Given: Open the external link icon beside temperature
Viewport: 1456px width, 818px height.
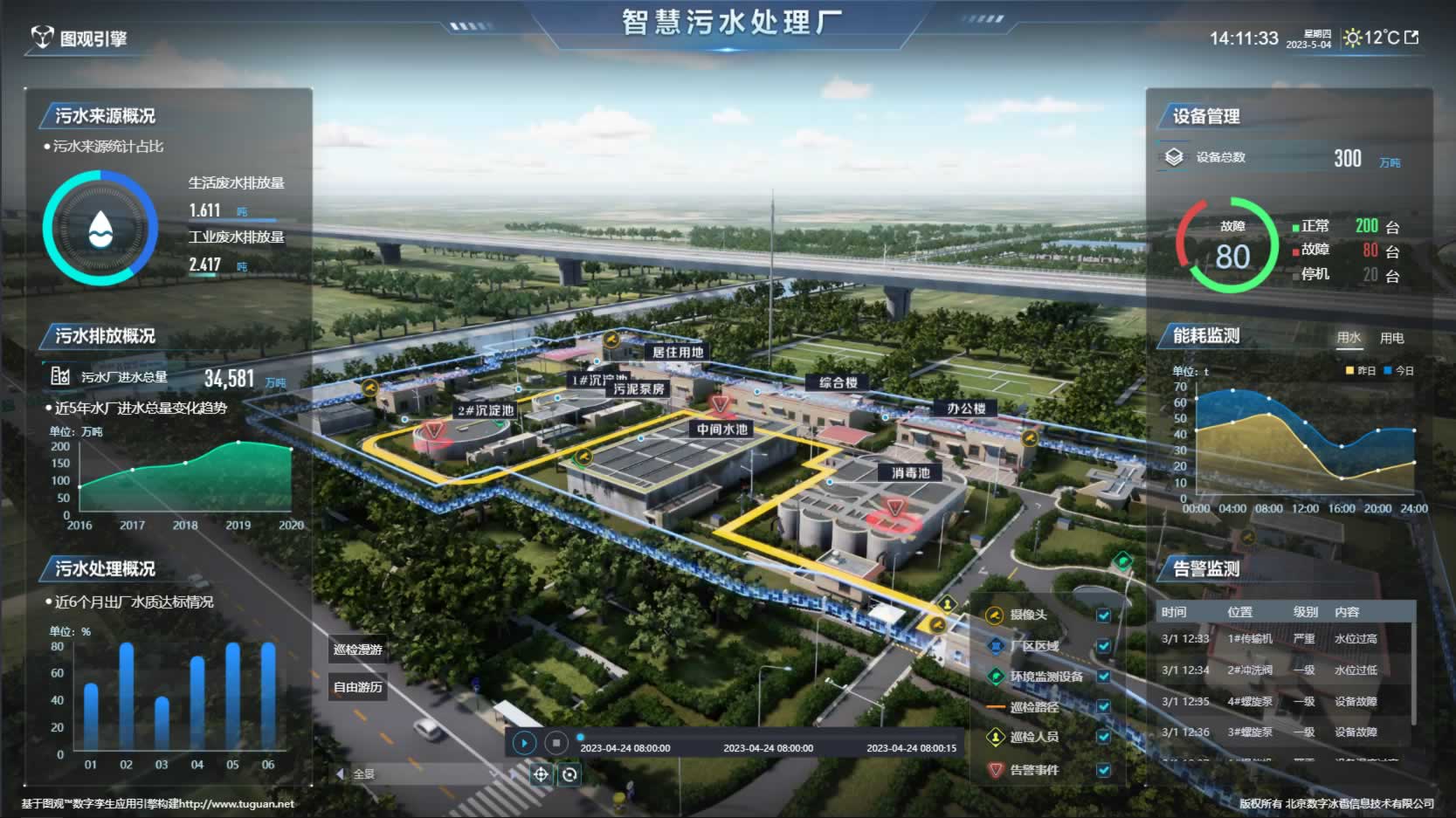Looking at the screenshot, I should pyautogui.click(x=1411, y=38).
